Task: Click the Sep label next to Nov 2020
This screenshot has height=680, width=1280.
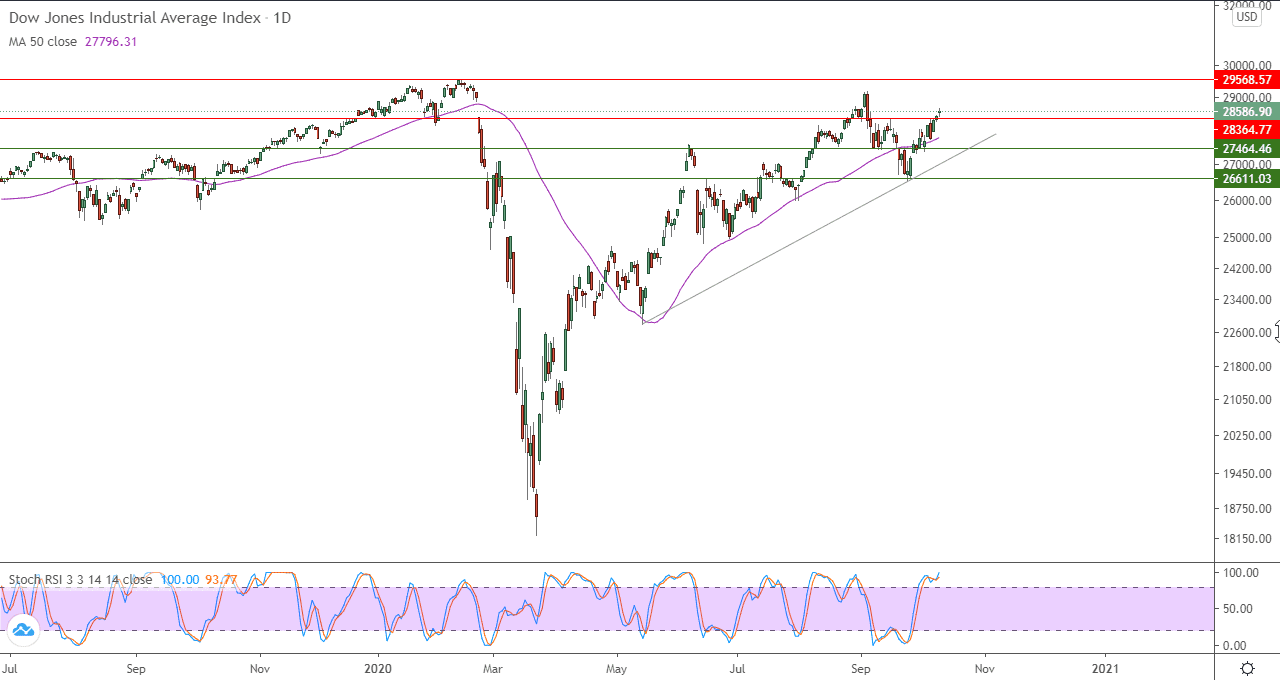Action: [861, 667]
